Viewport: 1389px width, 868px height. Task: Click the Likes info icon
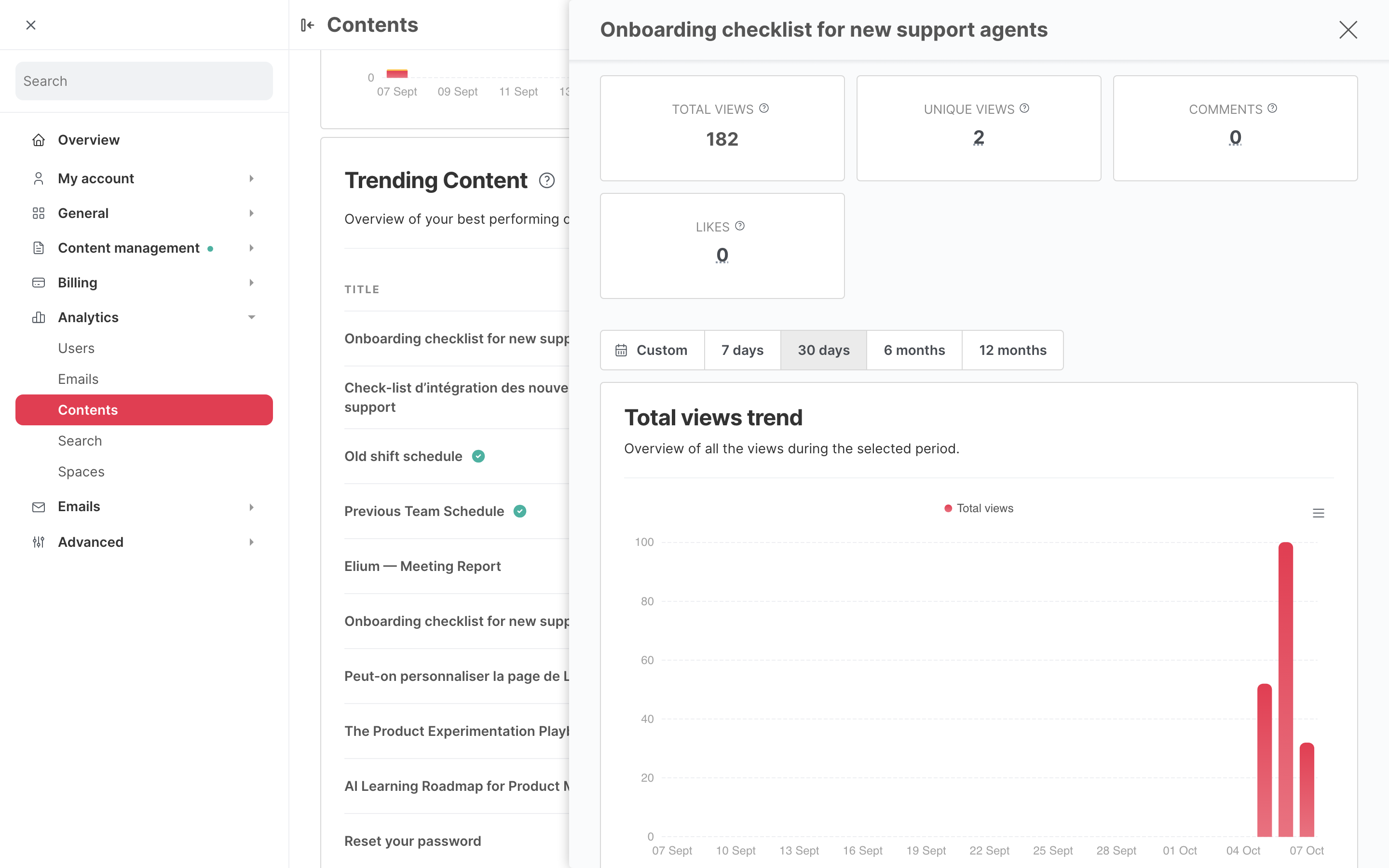coord(740,226)
